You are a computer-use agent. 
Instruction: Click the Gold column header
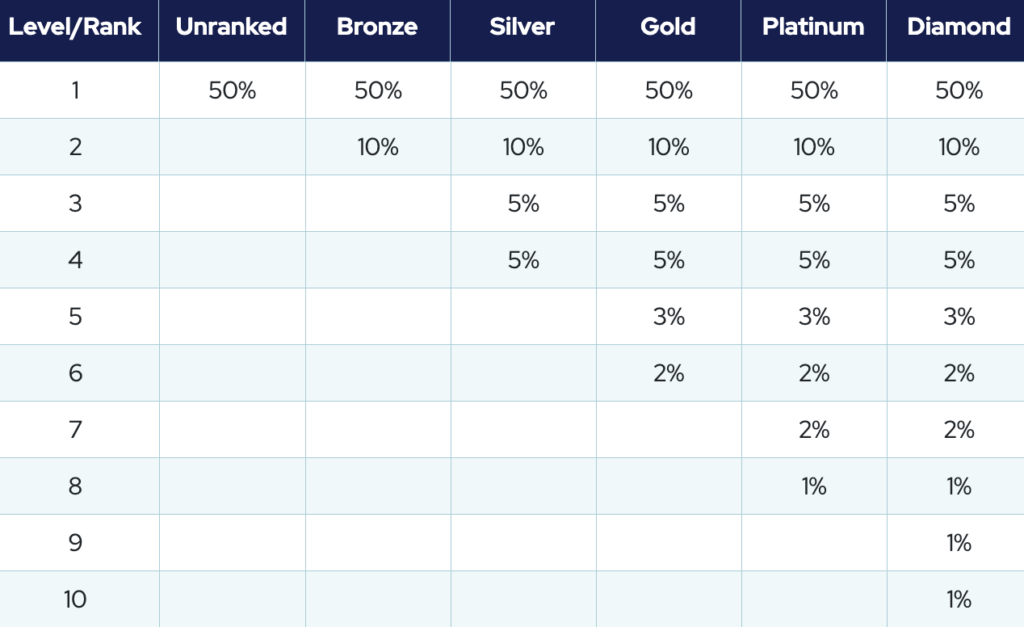coord(668,27)
